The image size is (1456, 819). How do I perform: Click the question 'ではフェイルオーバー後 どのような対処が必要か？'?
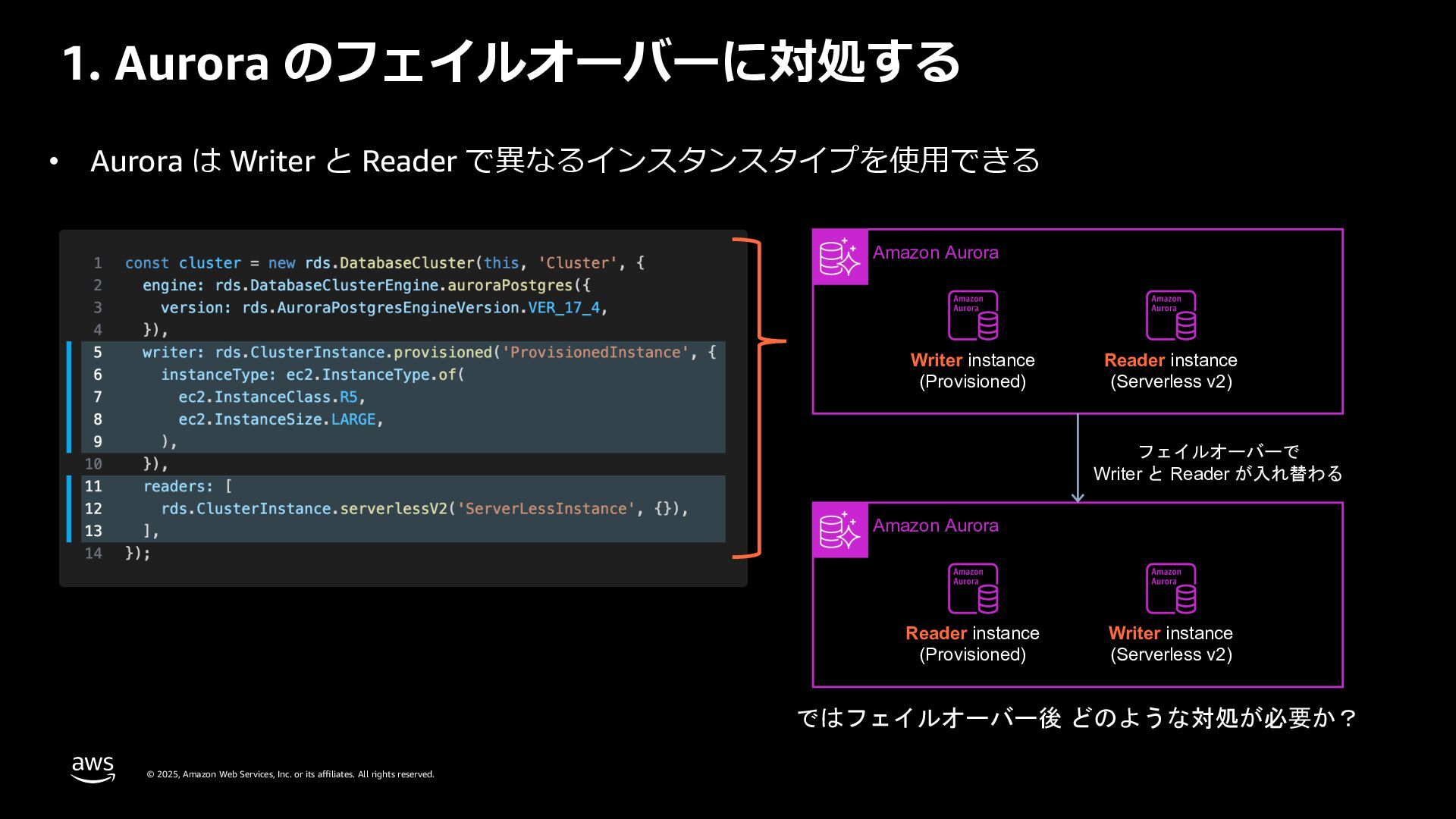(x=1077, y=718)
